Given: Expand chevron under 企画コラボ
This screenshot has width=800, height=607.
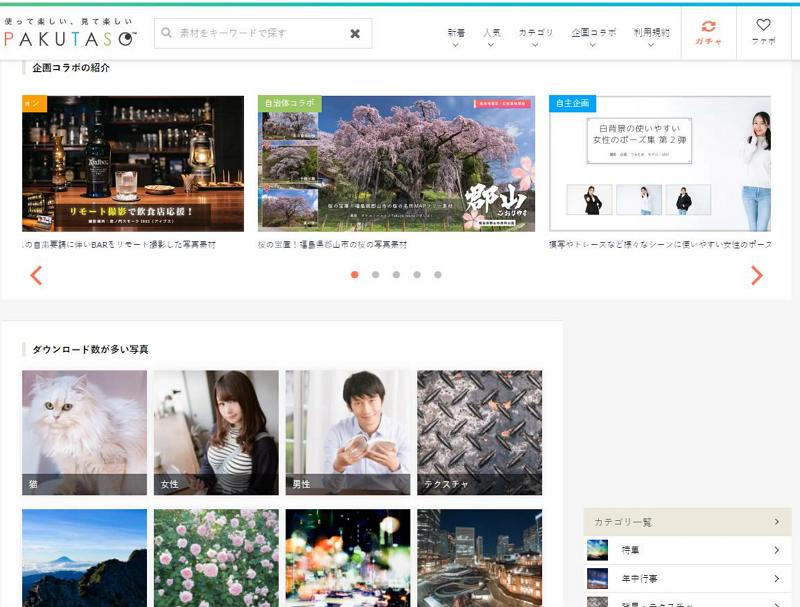Looking at the screenshot, I should (592, 45).
